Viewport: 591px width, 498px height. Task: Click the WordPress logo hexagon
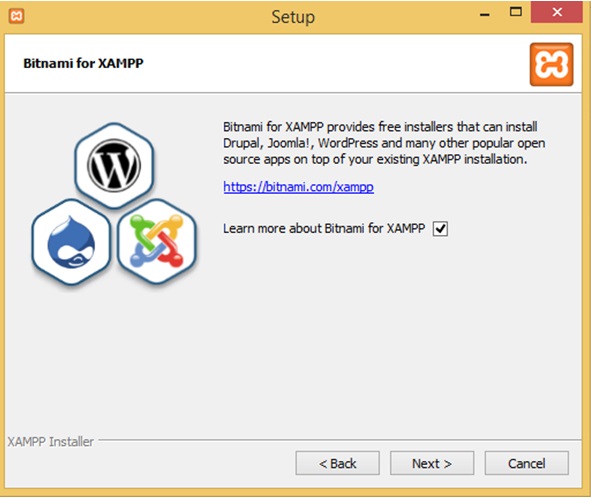coord(114,165)
